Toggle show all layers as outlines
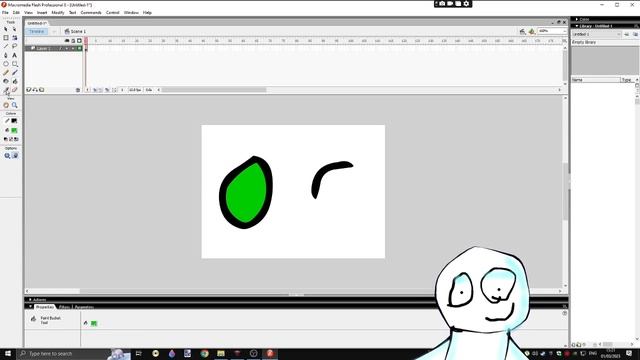Image resolution: width=640 pixels, height=360 pixels. coord(80,41)
